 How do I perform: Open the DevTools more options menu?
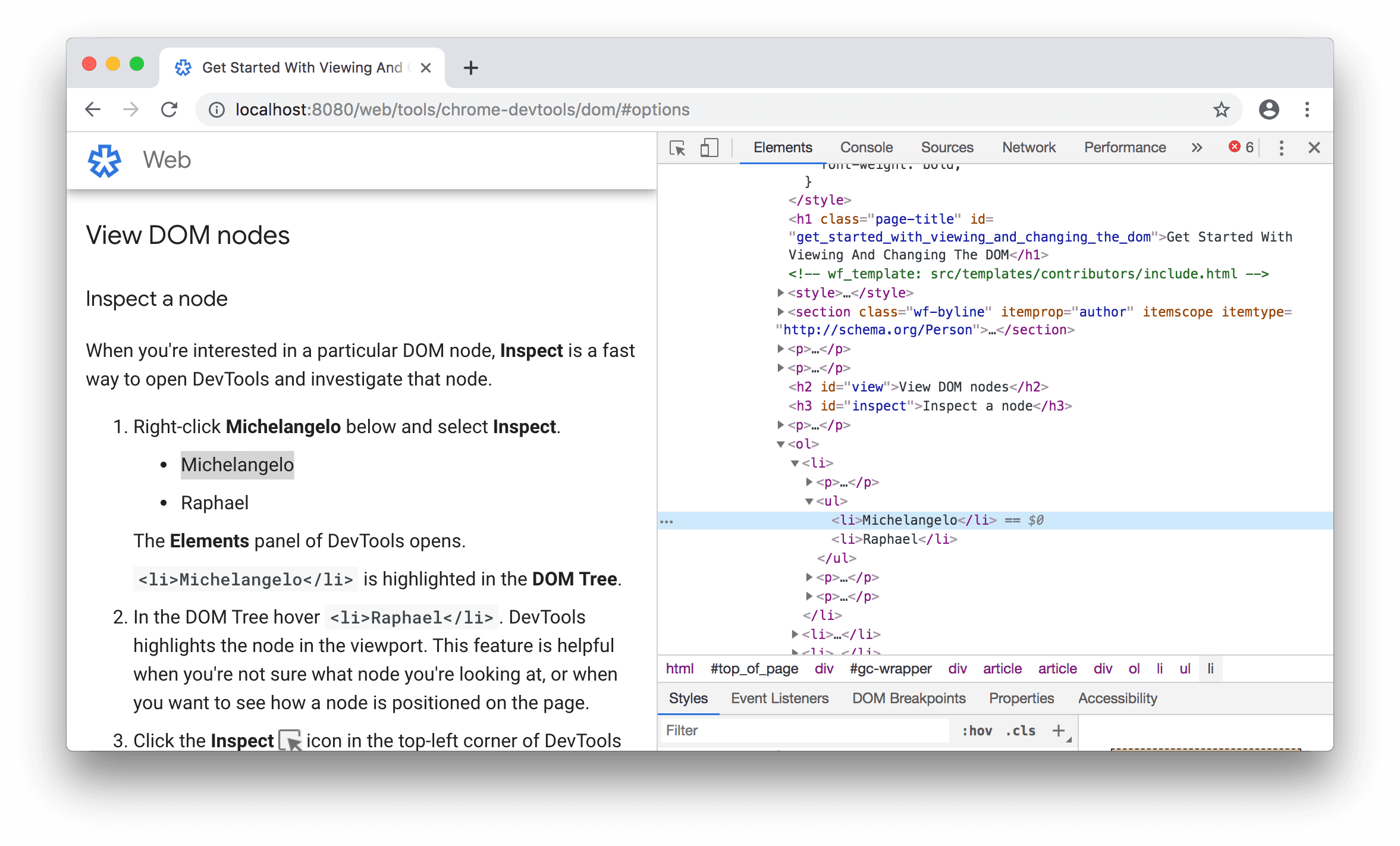[1282, 147]
